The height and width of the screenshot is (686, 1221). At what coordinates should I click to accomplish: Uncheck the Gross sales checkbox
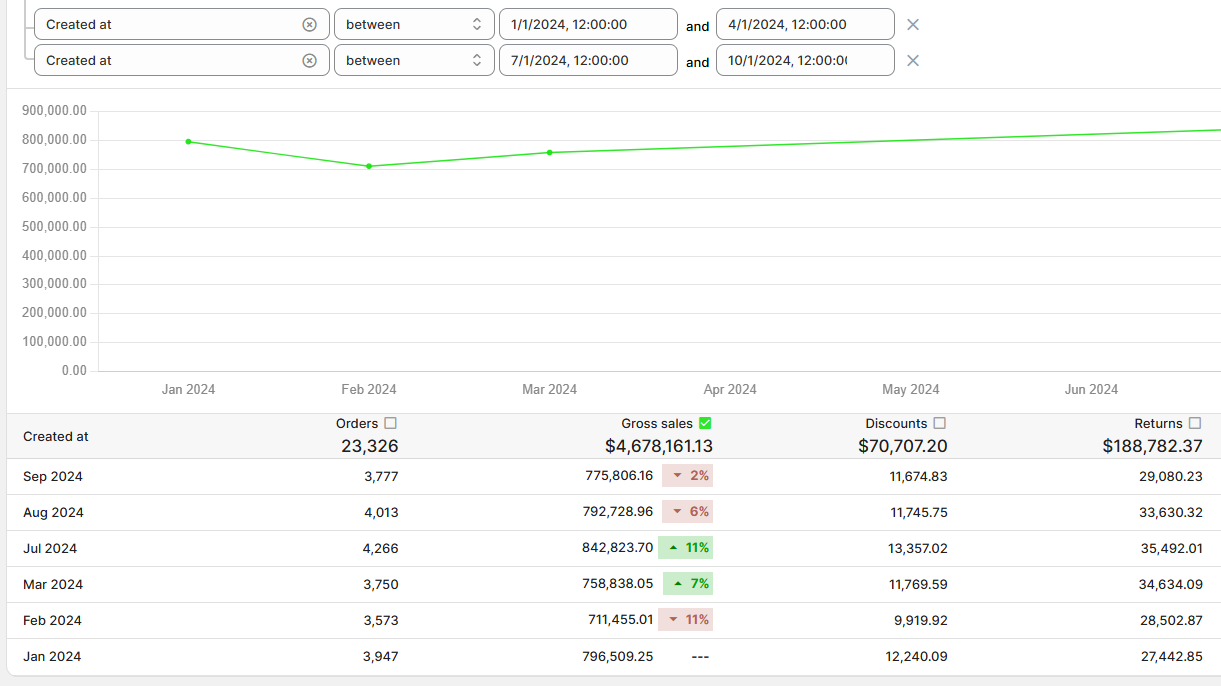click(x=705, y=423)
